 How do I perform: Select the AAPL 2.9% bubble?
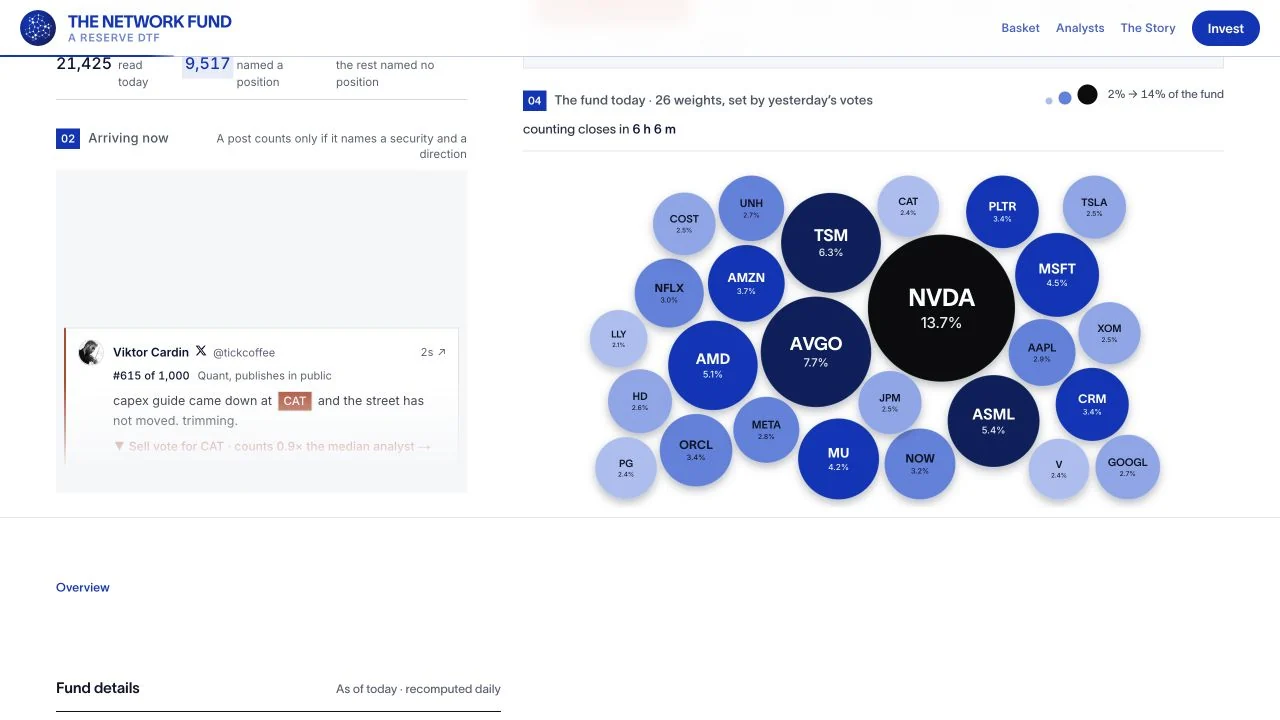coord(1042,353)
